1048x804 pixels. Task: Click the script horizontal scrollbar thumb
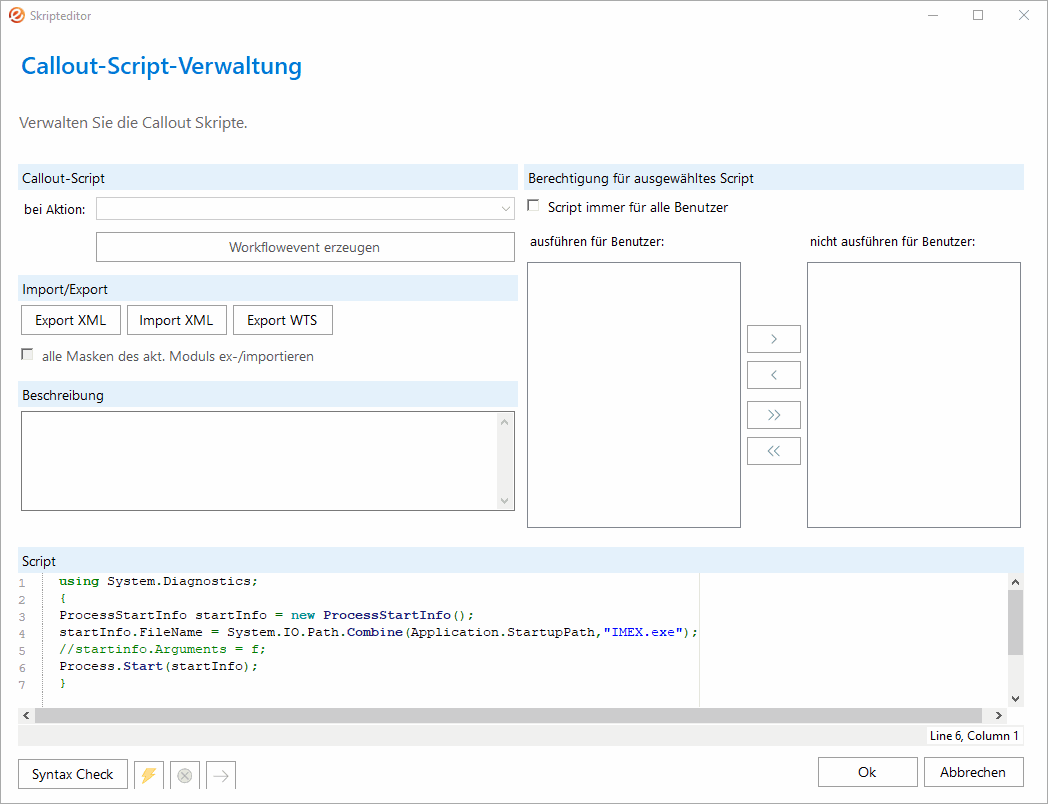coord(508,715)
